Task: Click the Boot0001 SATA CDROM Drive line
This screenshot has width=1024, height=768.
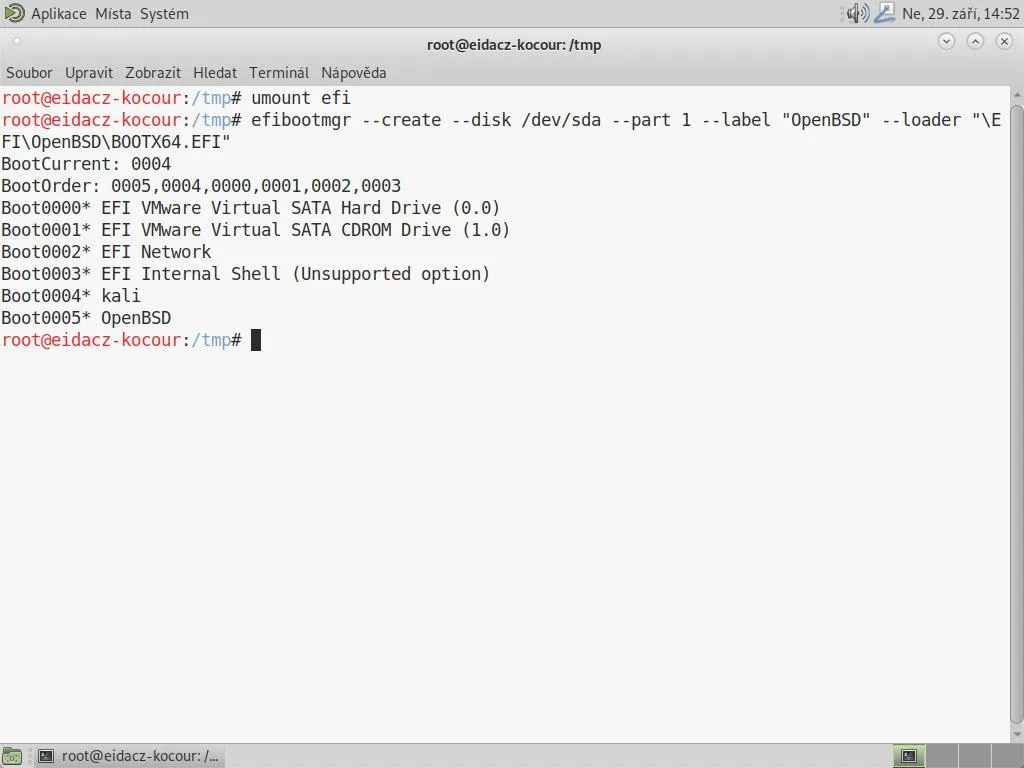Action: click(255, 230)
